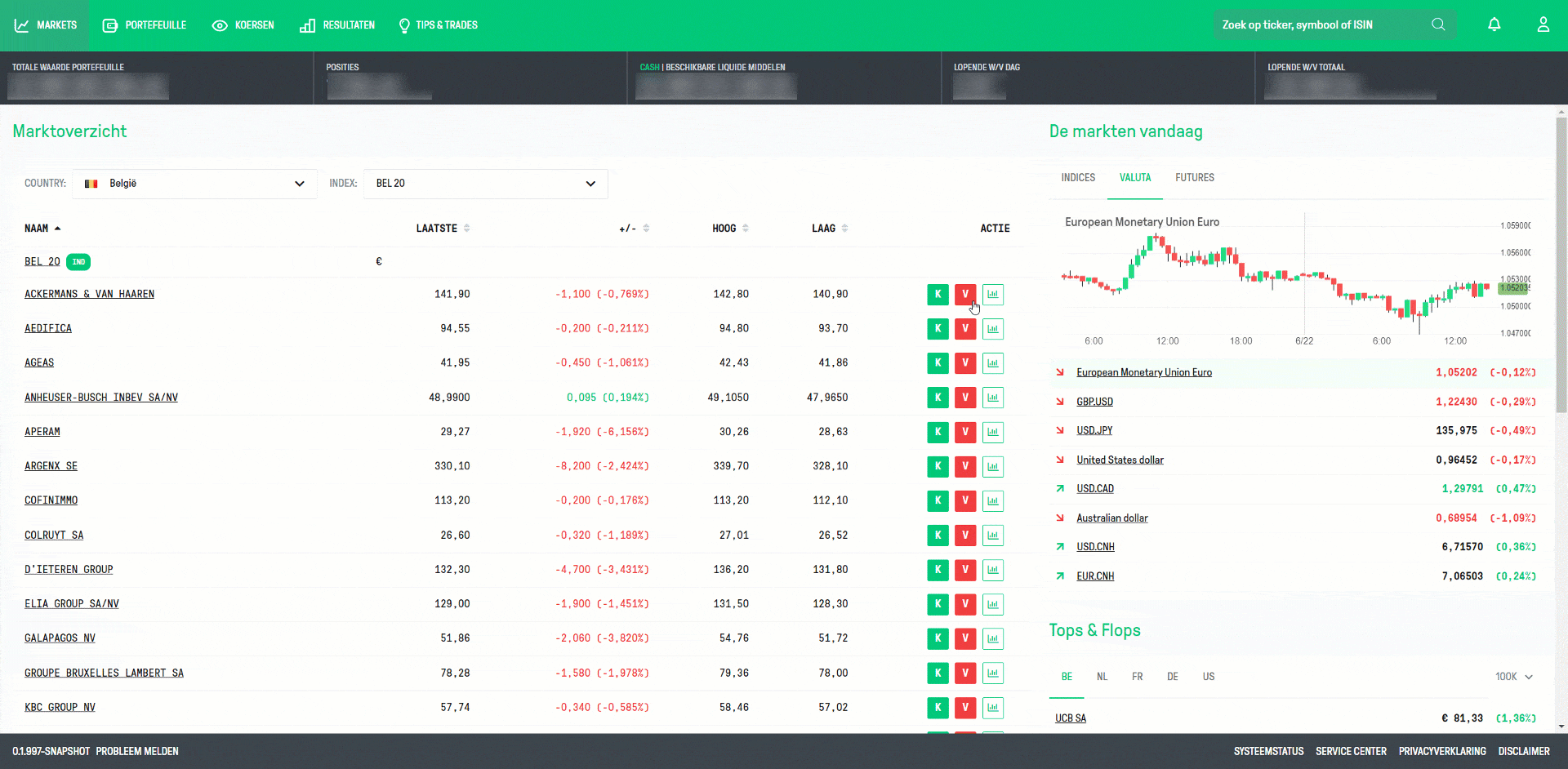Open Koersen in top navigation

click(243, 25)
